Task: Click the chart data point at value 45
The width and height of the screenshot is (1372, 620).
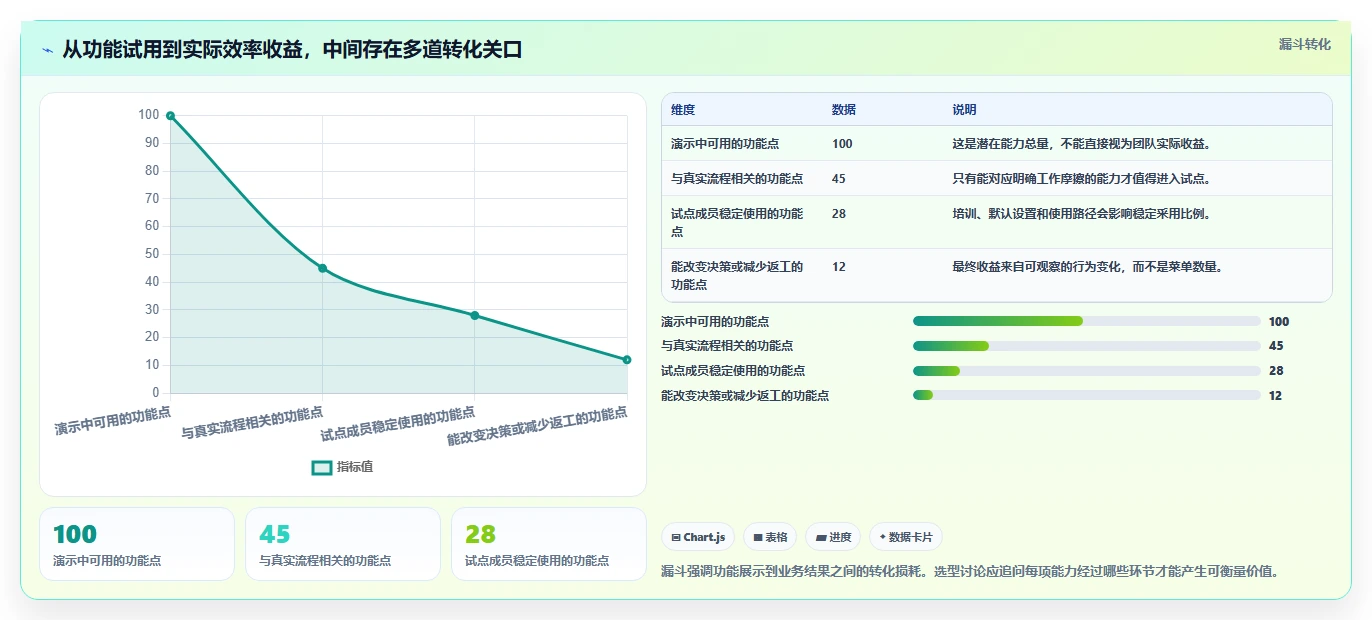Action: pyautogui.click(x=322, y=268)
